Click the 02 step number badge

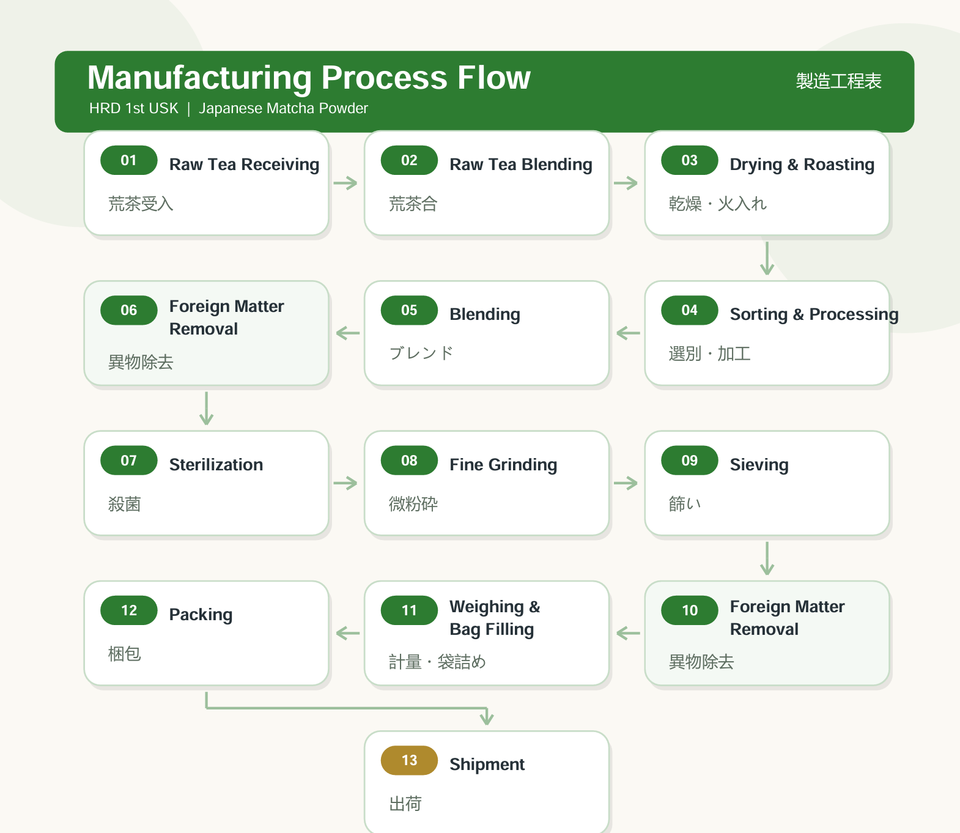409,160
